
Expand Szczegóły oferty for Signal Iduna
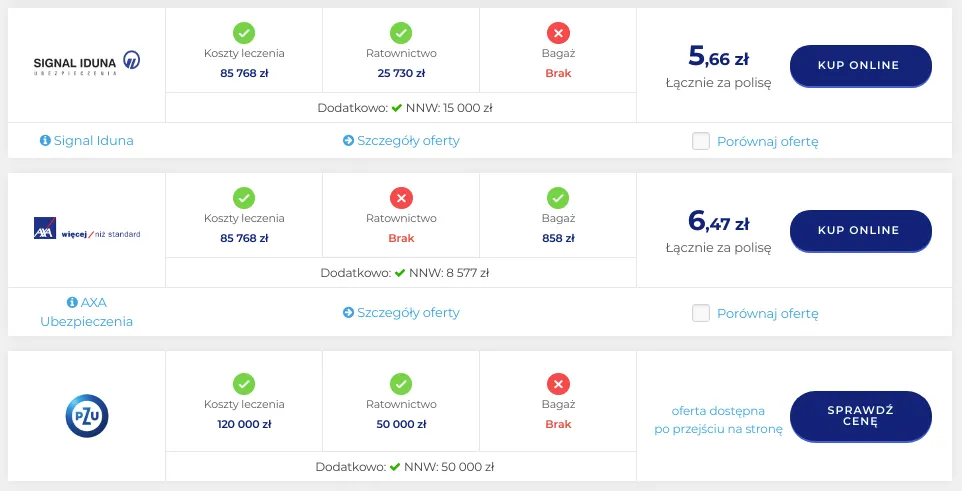[x=401, y=141]
